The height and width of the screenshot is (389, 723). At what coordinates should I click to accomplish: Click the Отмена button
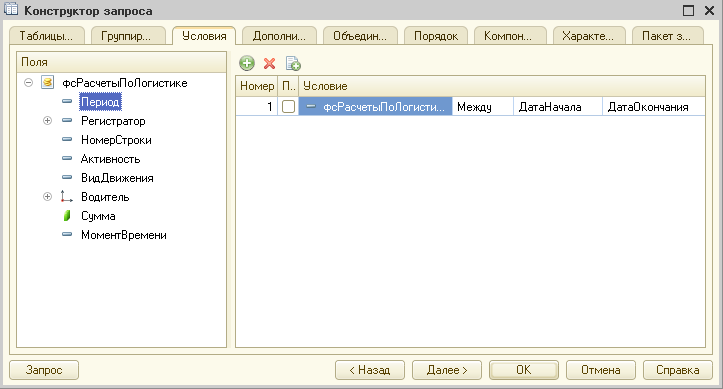pos(601,370)
